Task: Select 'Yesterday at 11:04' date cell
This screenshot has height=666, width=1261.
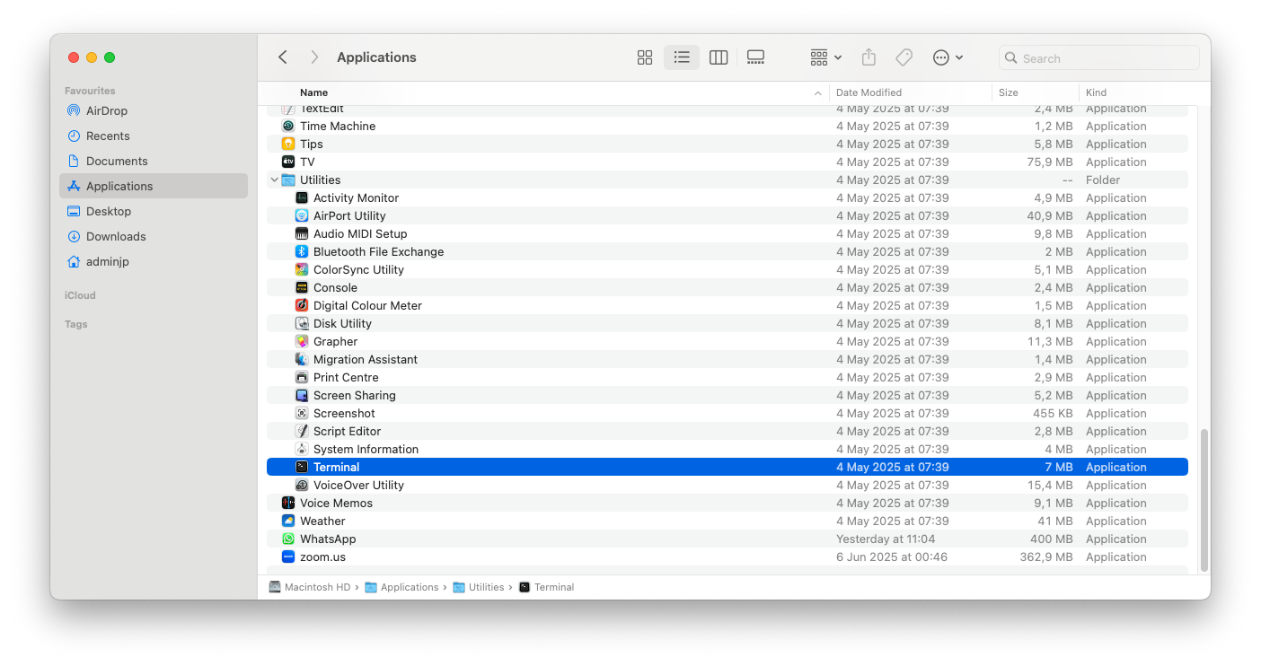Action: 884,539
